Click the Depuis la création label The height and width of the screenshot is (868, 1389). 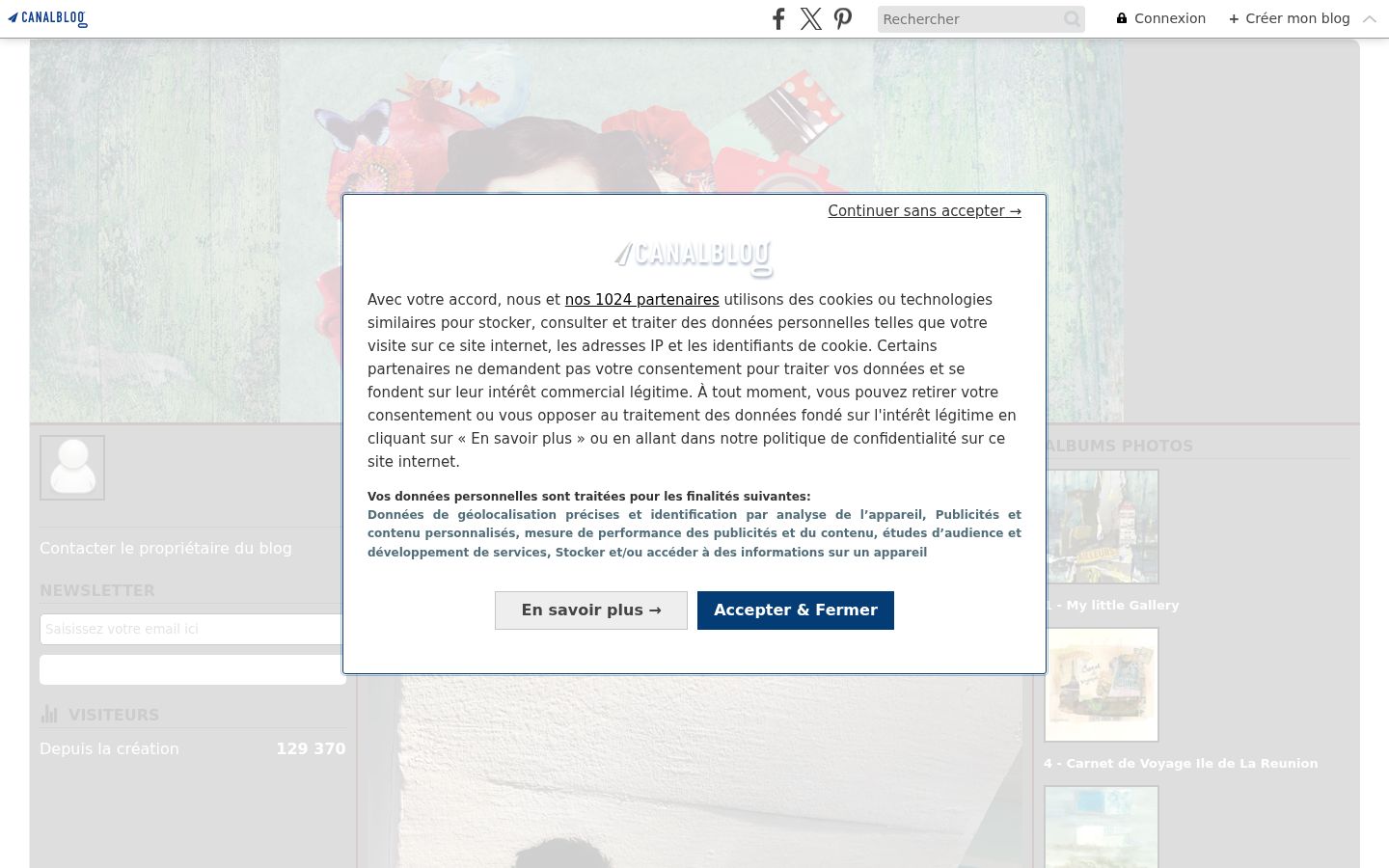coord(109,749)
